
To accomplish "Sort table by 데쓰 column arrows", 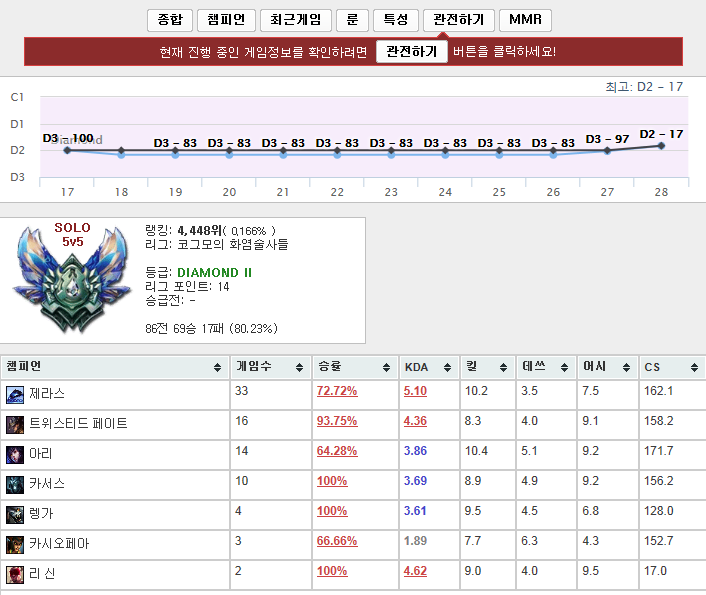I will coord(564,368).
